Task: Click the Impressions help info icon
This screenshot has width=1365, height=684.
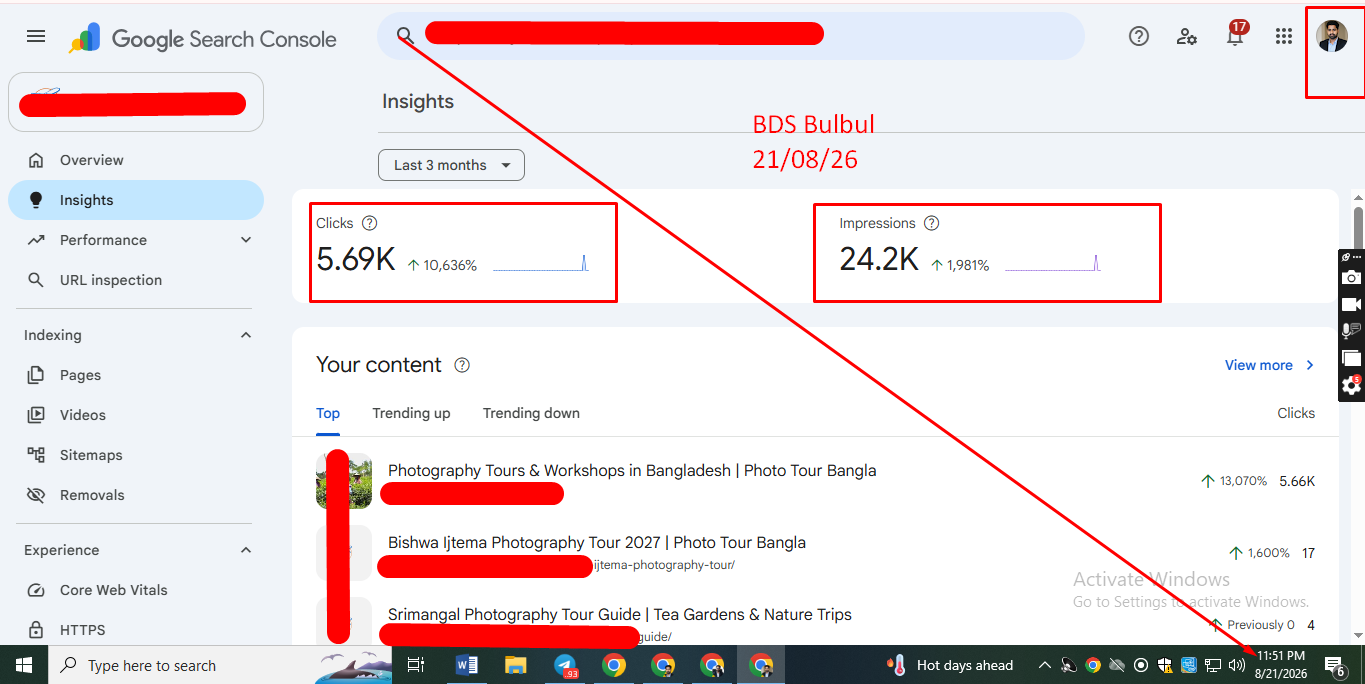Action: [x=932, y=223]
